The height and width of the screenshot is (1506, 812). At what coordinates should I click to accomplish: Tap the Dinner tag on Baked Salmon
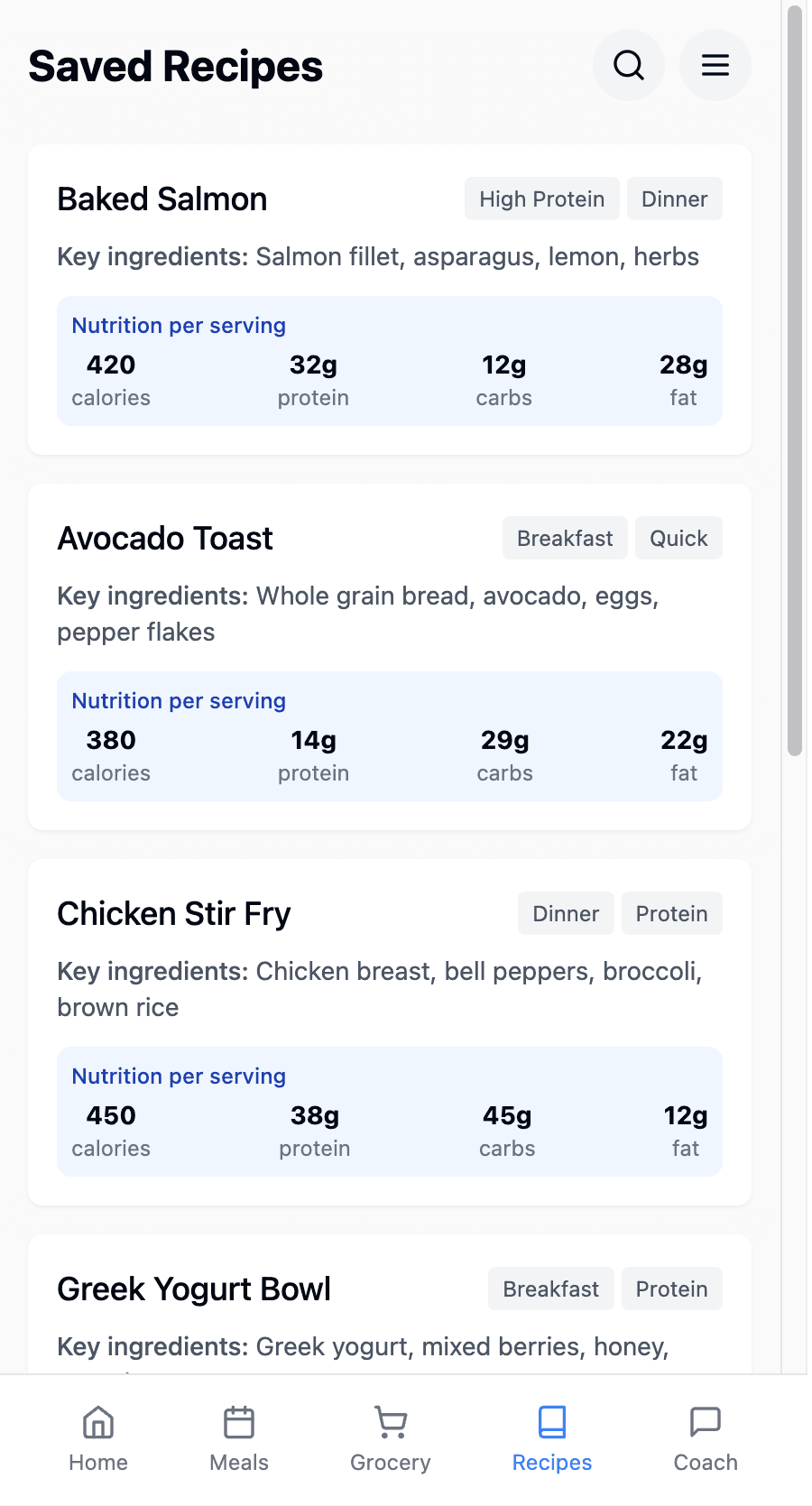(674, 199)
